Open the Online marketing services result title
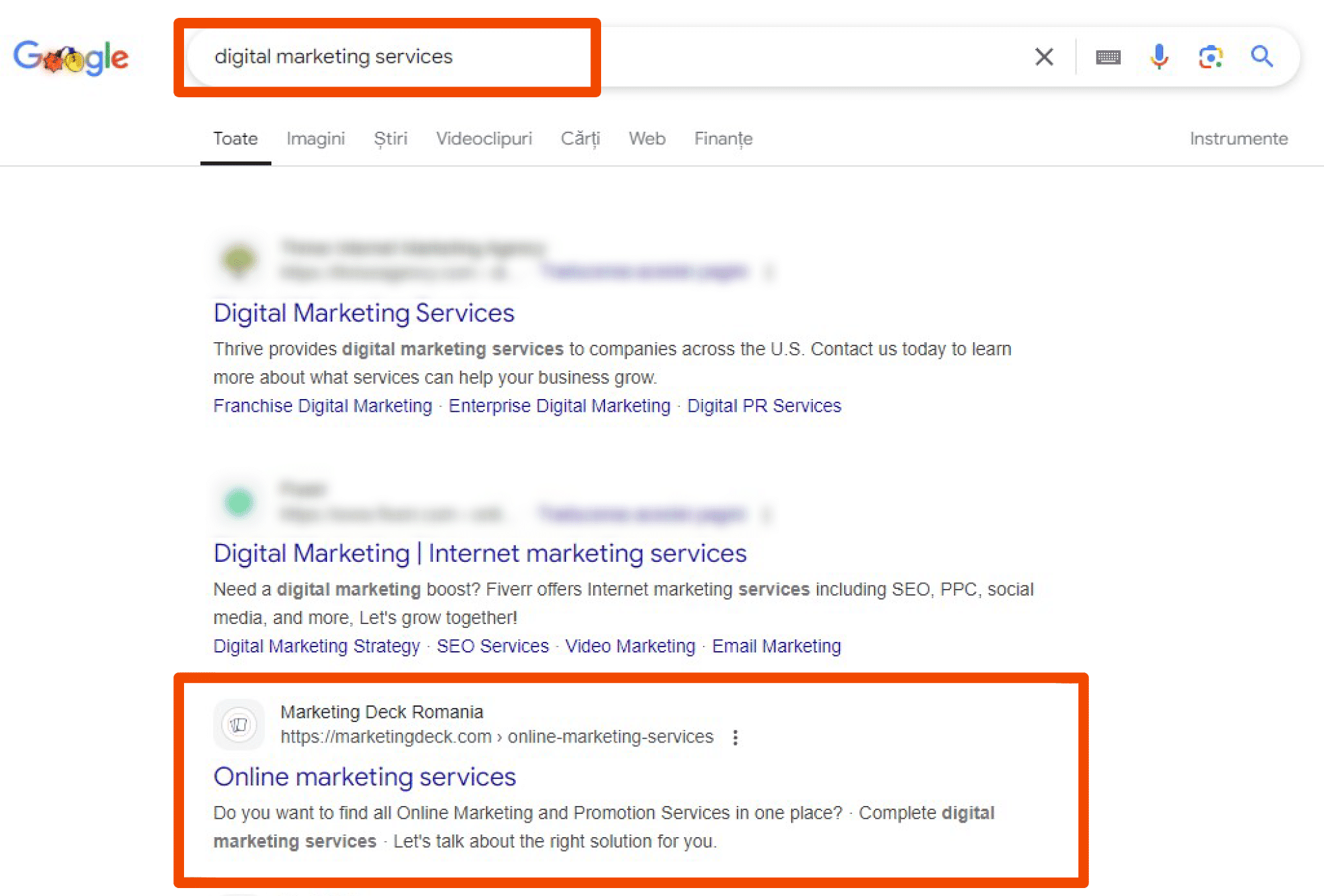Screen dimensions: 1324x896 pos(365,776)
